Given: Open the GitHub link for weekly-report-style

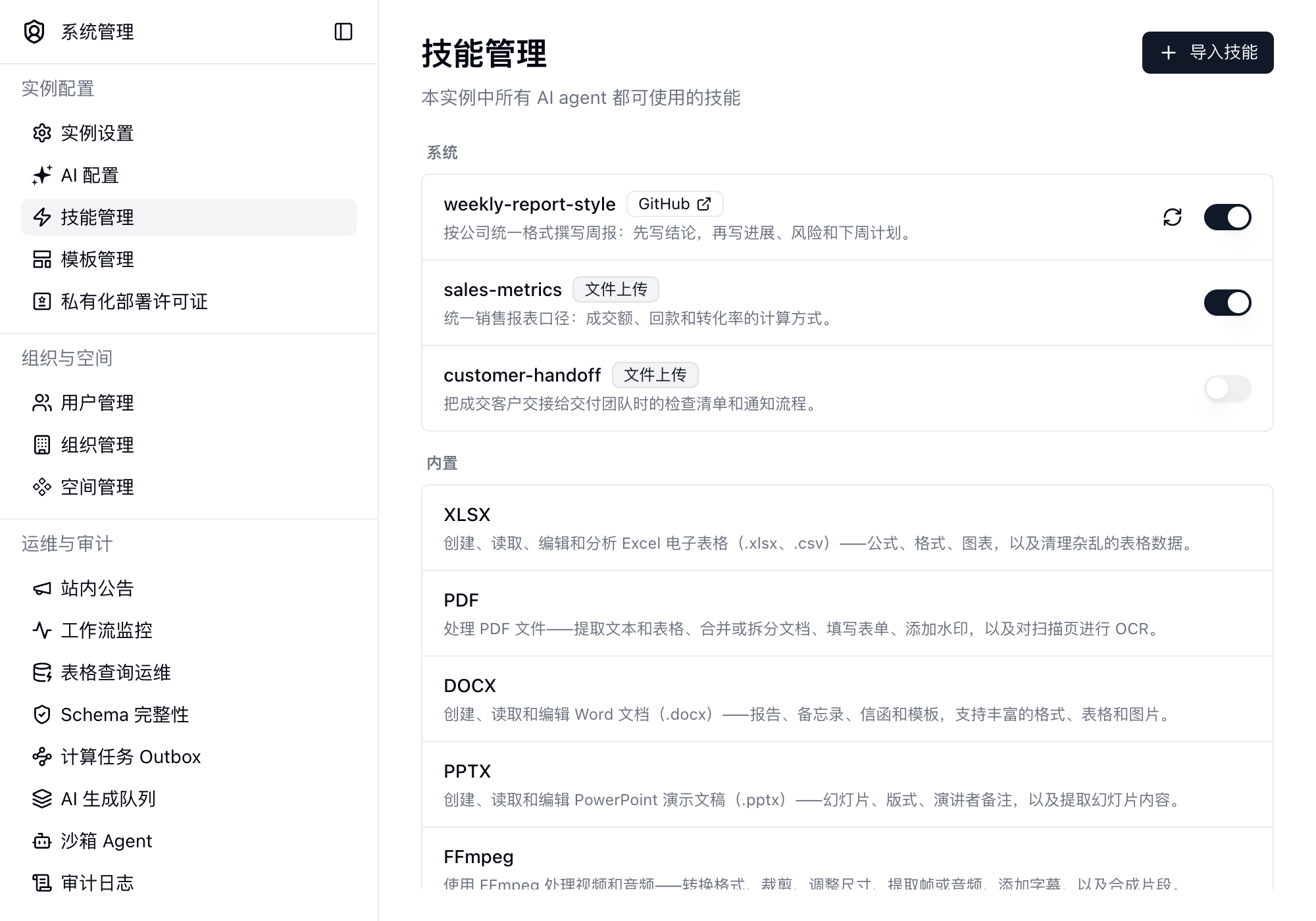Looking at the screenshot, I should point(675,204).
